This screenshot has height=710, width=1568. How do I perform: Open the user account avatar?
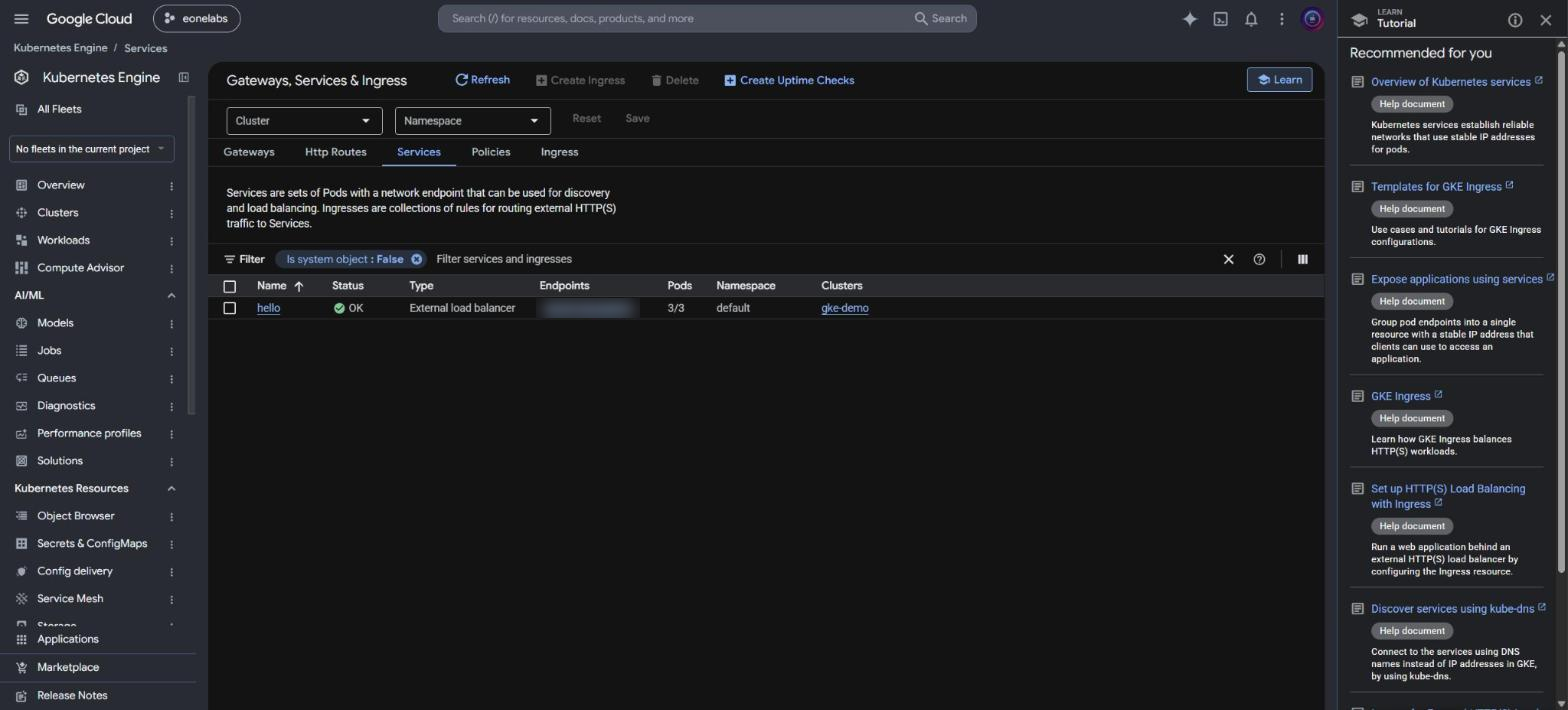(1312, 19)
